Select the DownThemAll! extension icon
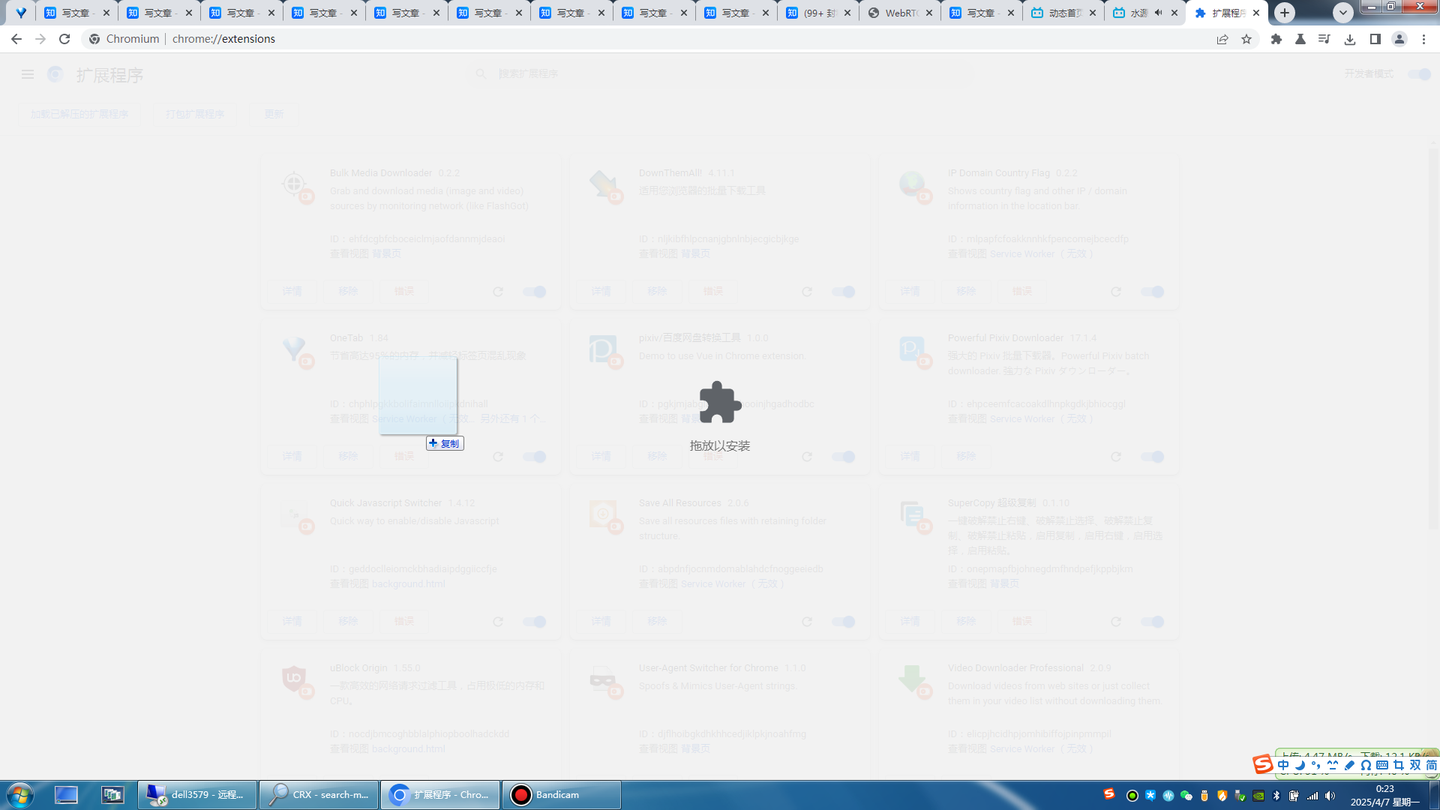The height and width of the screenshot is (810, 1440). click(x=603, y=186)
